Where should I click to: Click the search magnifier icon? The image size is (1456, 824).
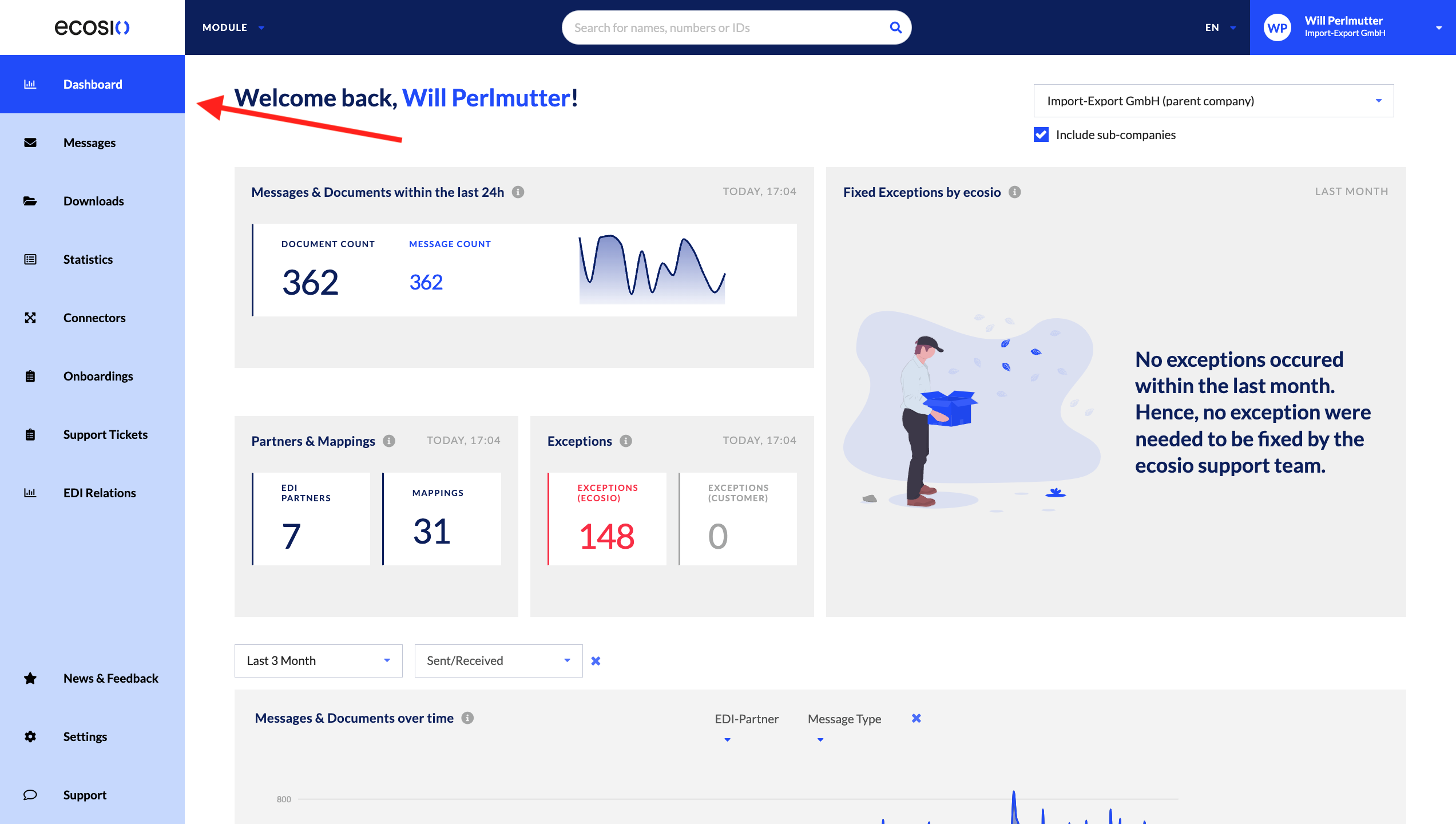896,27
